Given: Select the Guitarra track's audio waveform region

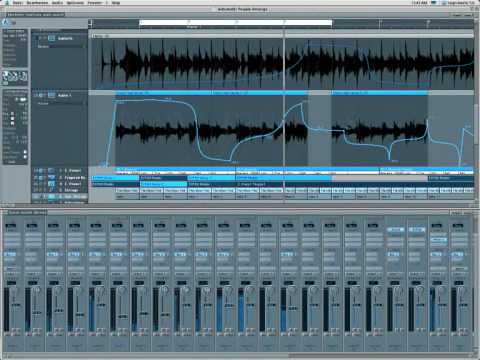Looking at the screenshot, I should (283, 63).
